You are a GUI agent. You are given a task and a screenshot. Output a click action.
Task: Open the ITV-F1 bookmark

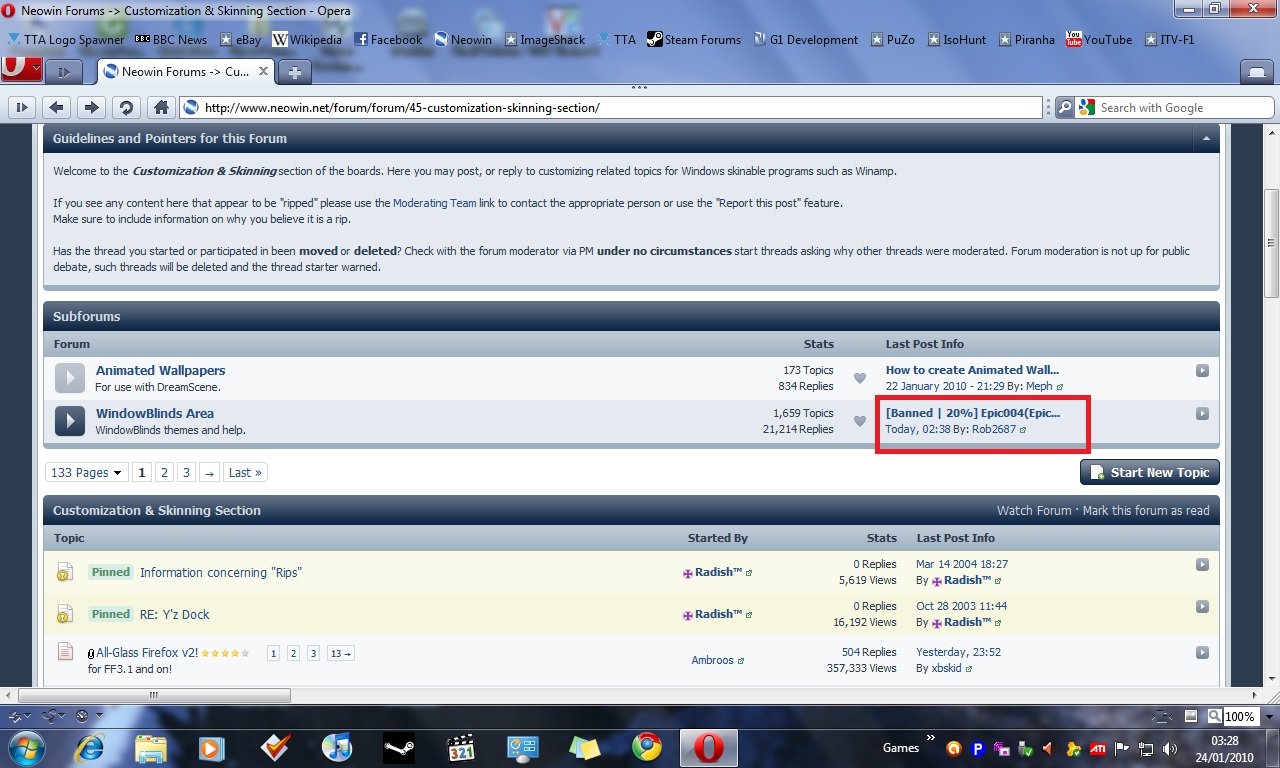pyautogui.click(x=1168, y=40)
